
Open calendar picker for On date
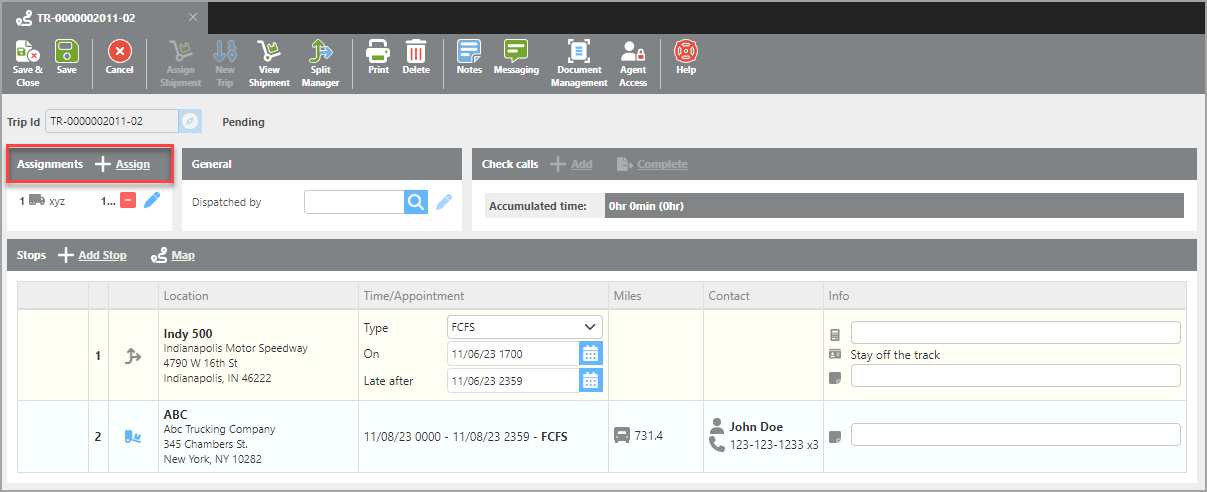(590, 354)
